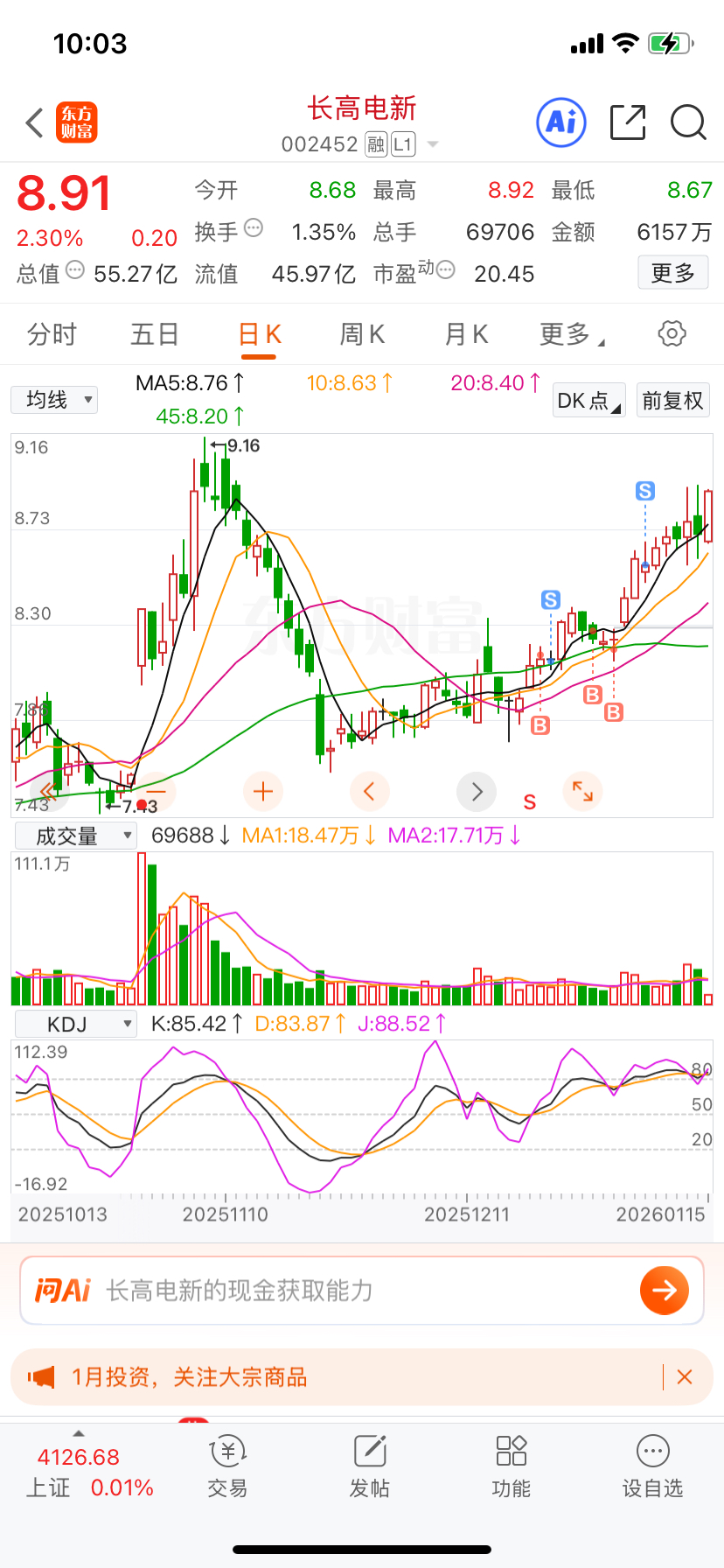This screenshot has width=724, height=1568.
Task: Open chart settings gear icon
Action: coord(672,333)
